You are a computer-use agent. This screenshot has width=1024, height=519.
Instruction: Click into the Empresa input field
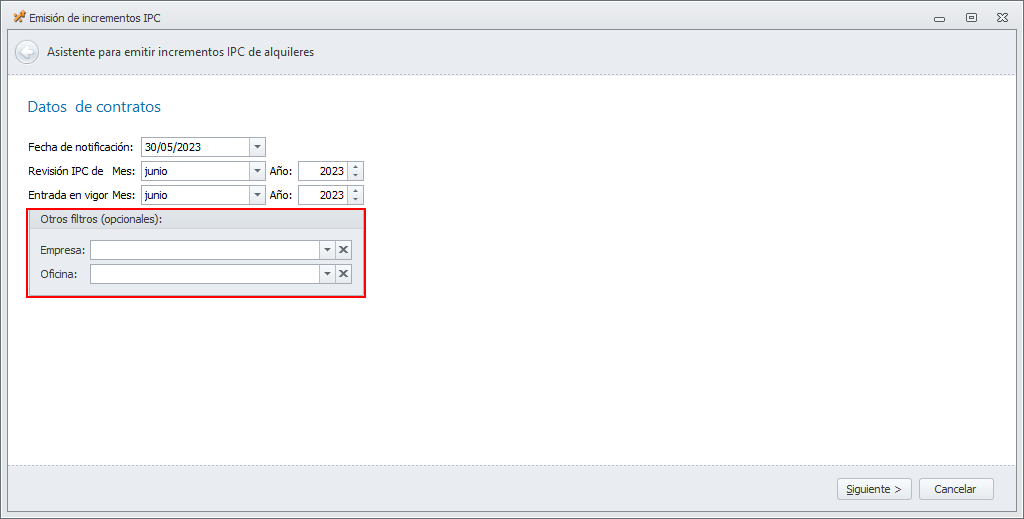(x=204, y=250)
